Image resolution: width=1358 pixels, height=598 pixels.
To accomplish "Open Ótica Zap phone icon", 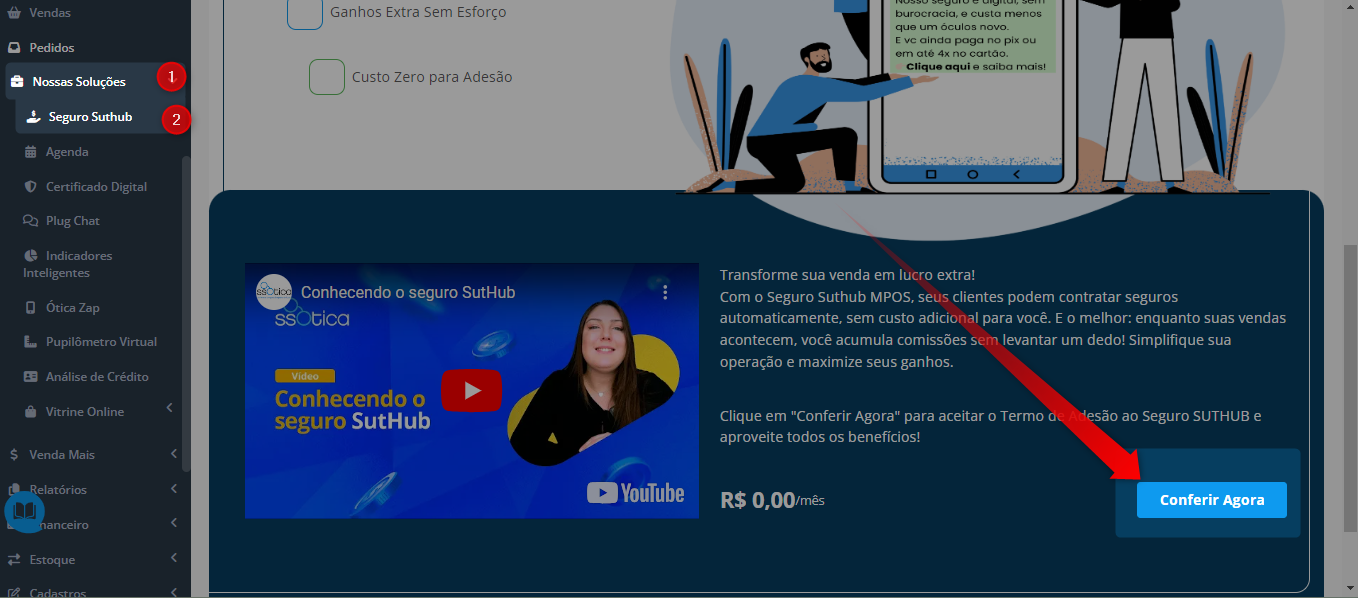I will tap(30, 308).
